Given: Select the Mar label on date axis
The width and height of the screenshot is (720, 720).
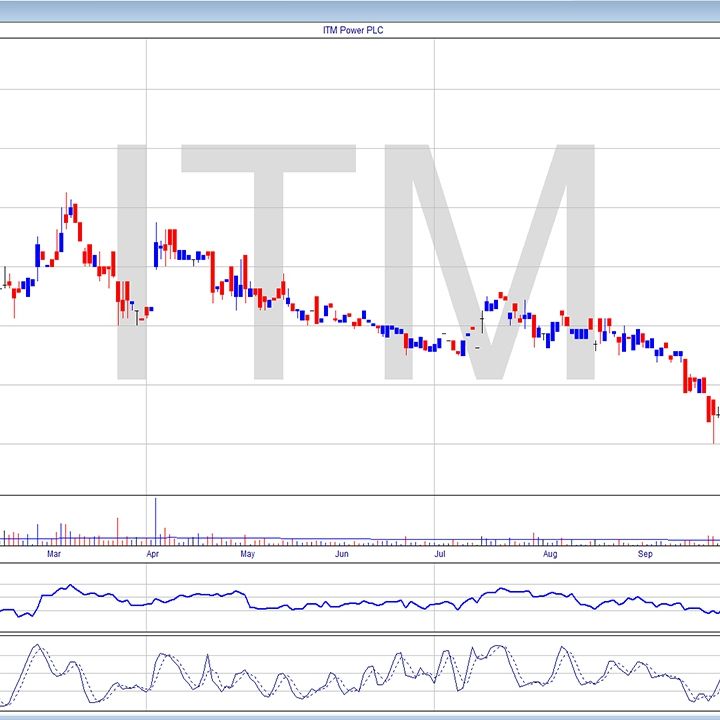Looking at the screenshot, I should click(55, 553).
